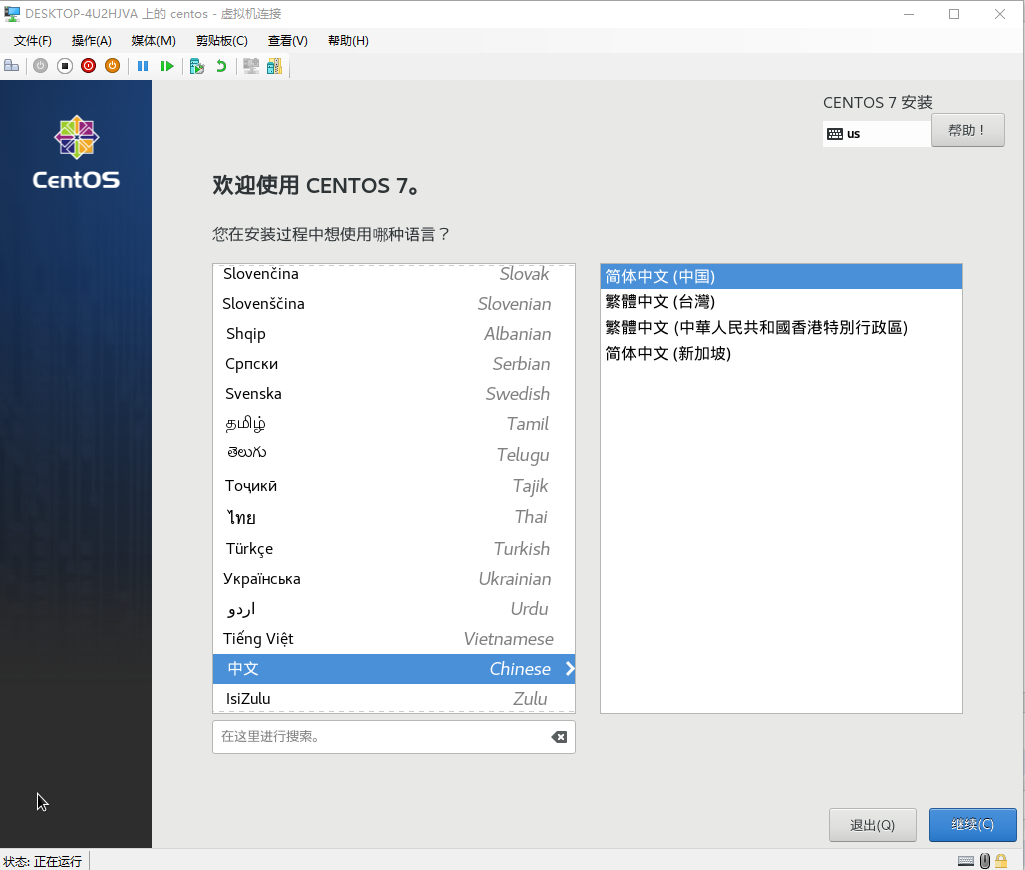This screenshot has width=1025, height=870.
Task: Select the Thai language row
Action: (x=394, y=517)
